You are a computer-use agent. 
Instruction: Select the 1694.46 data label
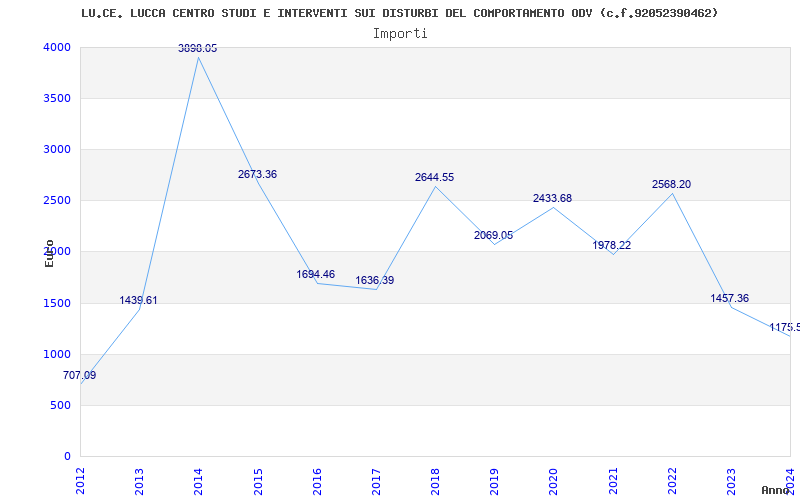pyautogui.click(x=316, y=275)
